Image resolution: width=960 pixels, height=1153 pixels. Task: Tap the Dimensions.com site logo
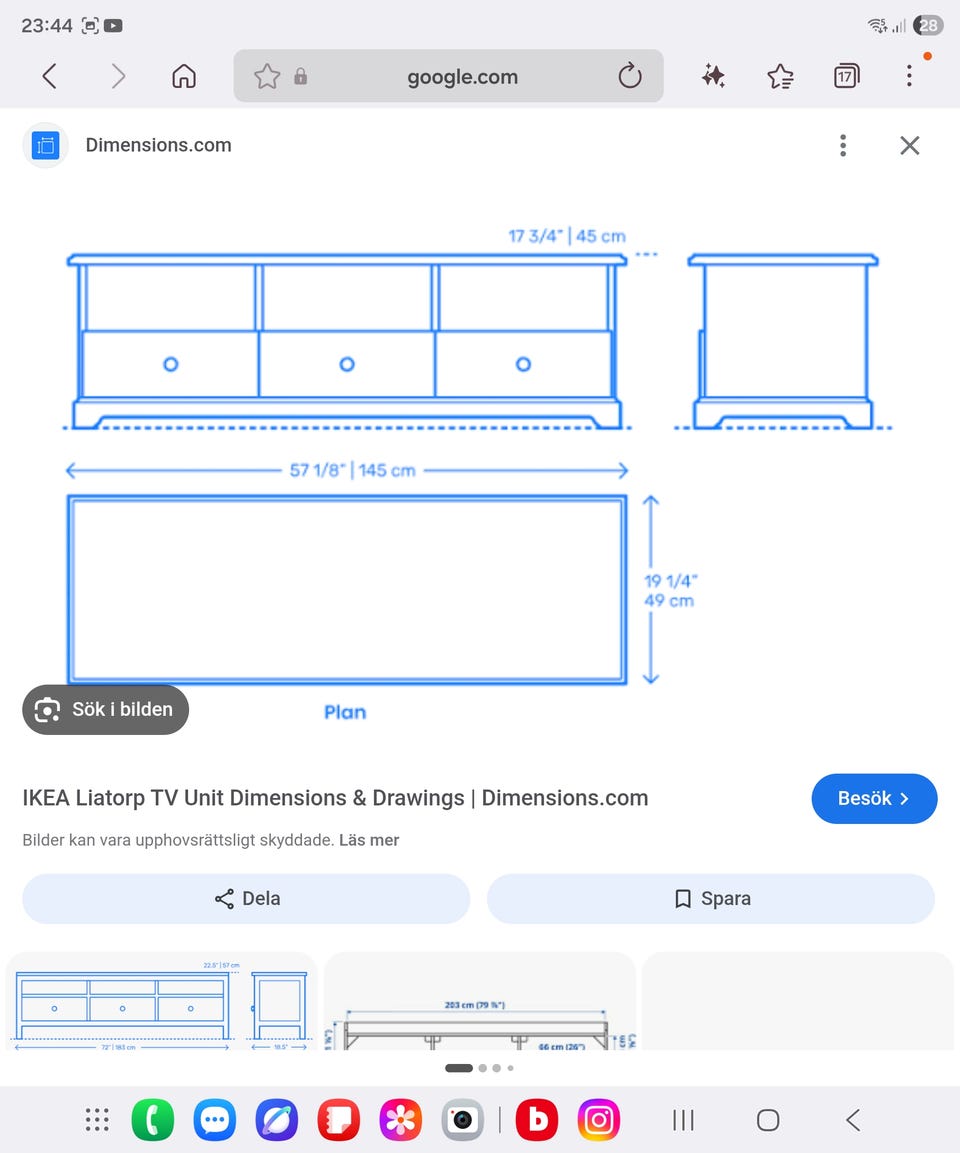(x=46, y=145)
